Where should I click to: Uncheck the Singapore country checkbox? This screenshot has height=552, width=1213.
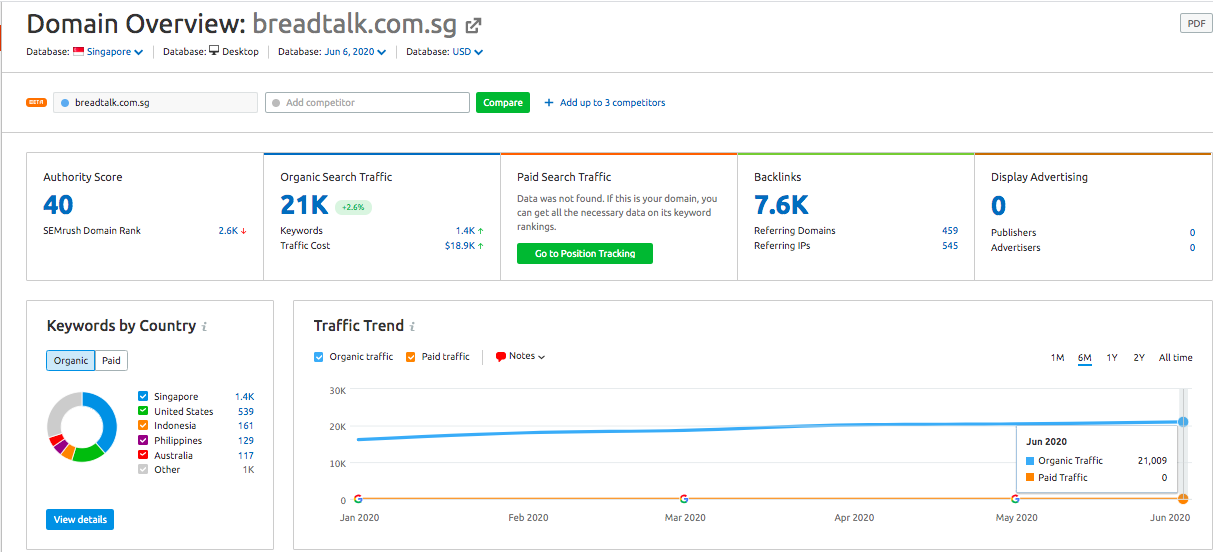coord(143,397)
